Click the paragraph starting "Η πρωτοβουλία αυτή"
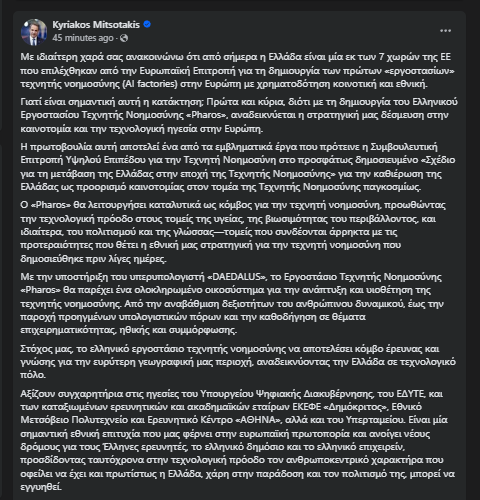This screenshot has height=500, width=480. coord(238,167)
